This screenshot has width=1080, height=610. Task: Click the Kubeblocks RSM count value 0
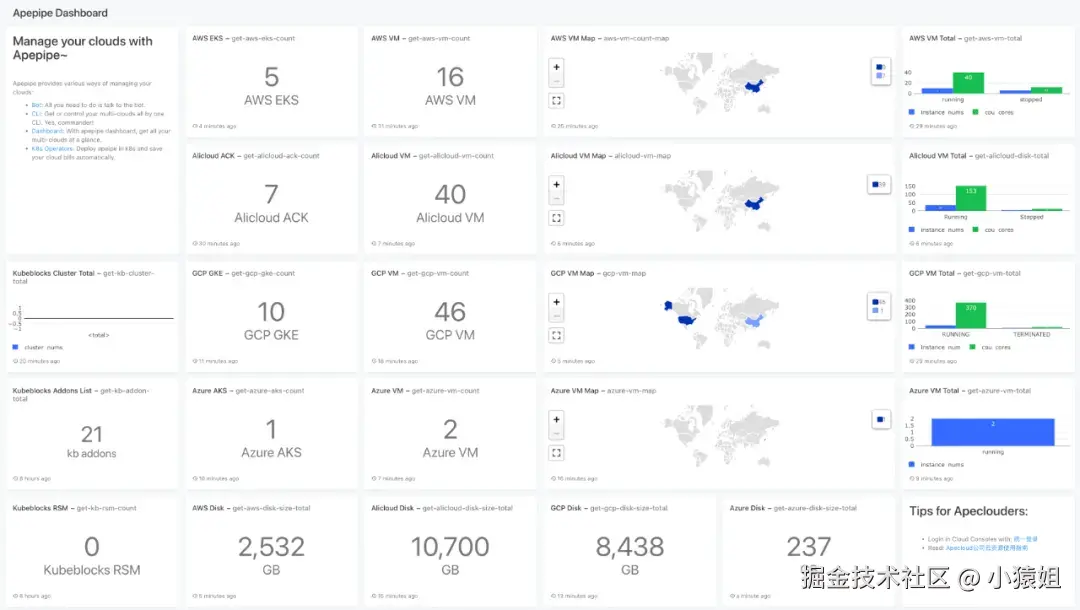(92, 547)
